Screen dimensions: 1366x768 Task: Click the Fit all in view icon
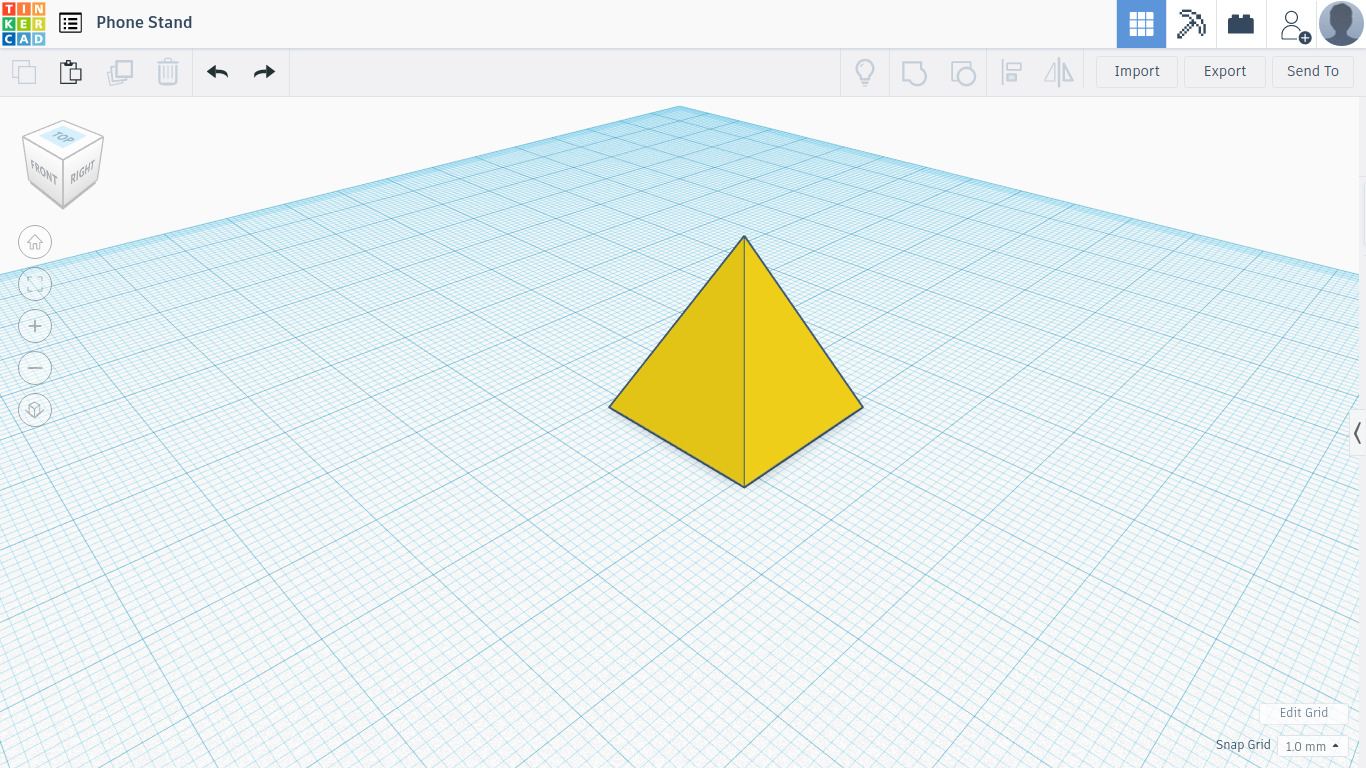click(35, 284)
